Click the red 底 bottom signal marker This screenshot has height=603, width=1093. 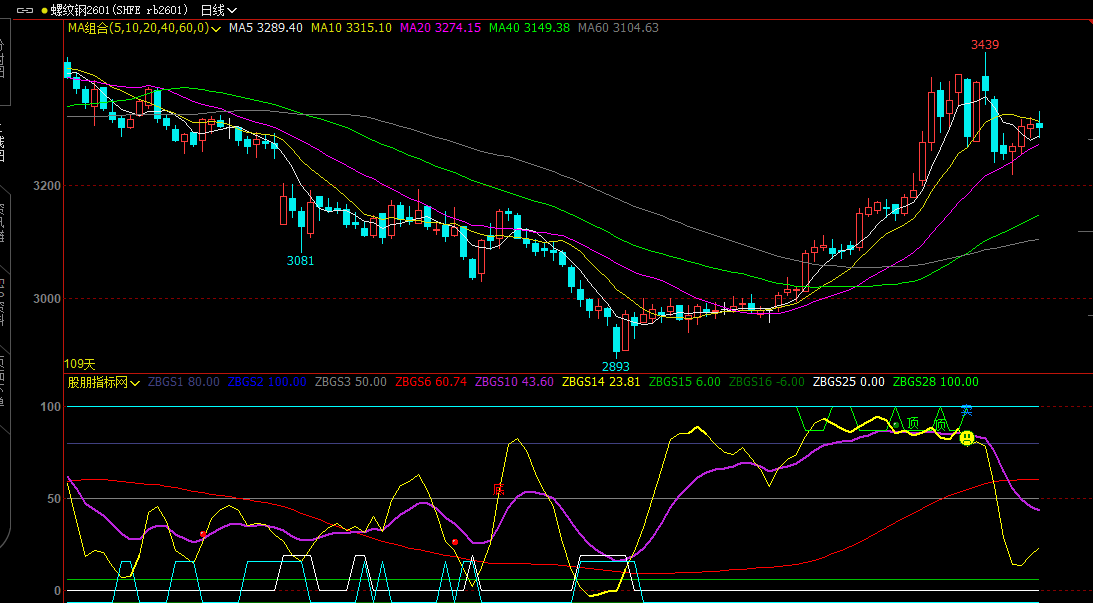[498, 489]
